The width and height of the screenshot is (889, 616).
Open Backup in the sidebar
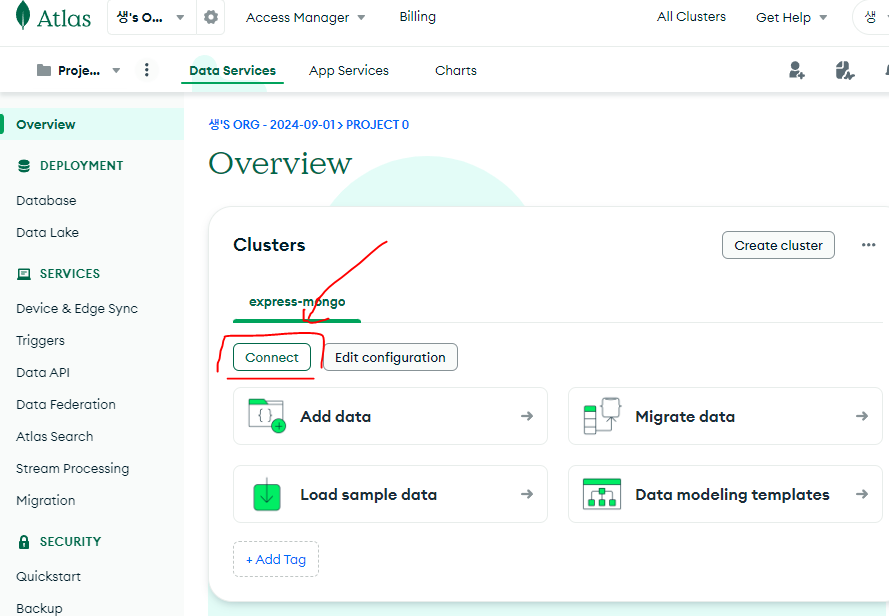39,607
